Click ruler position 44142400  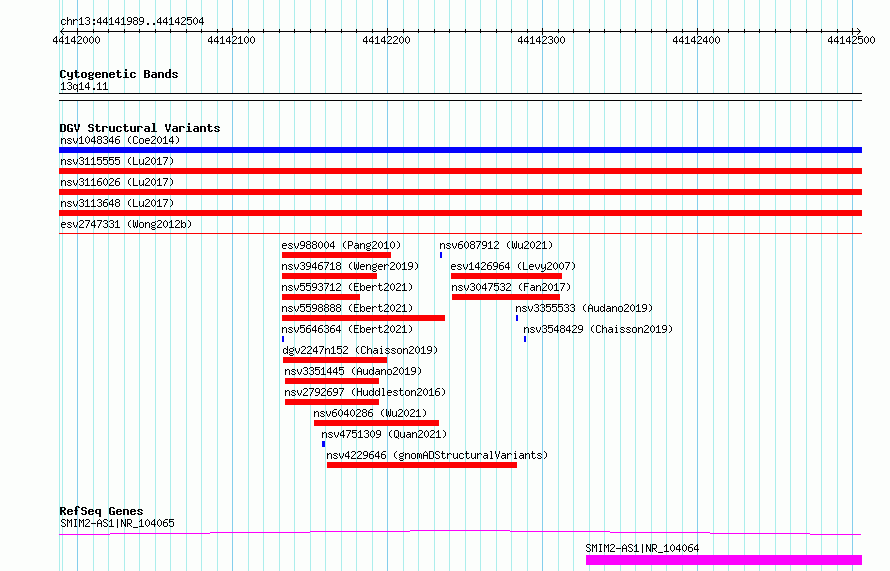696,40
